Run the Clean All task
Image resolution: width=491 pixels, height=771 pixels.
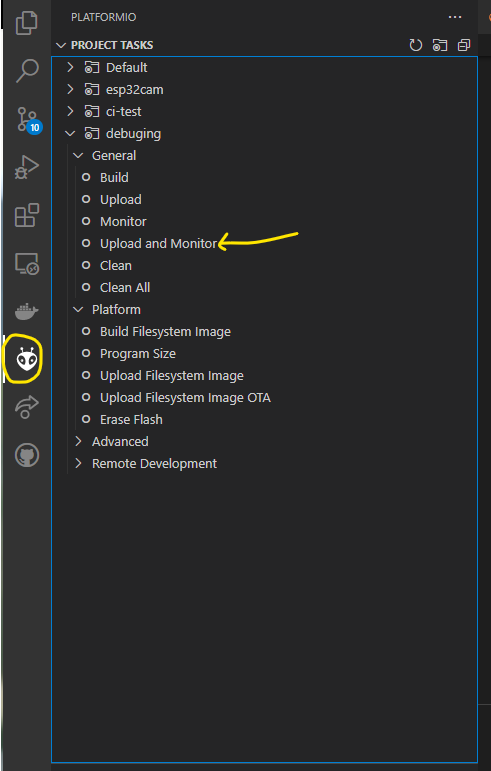coord(125,288)
